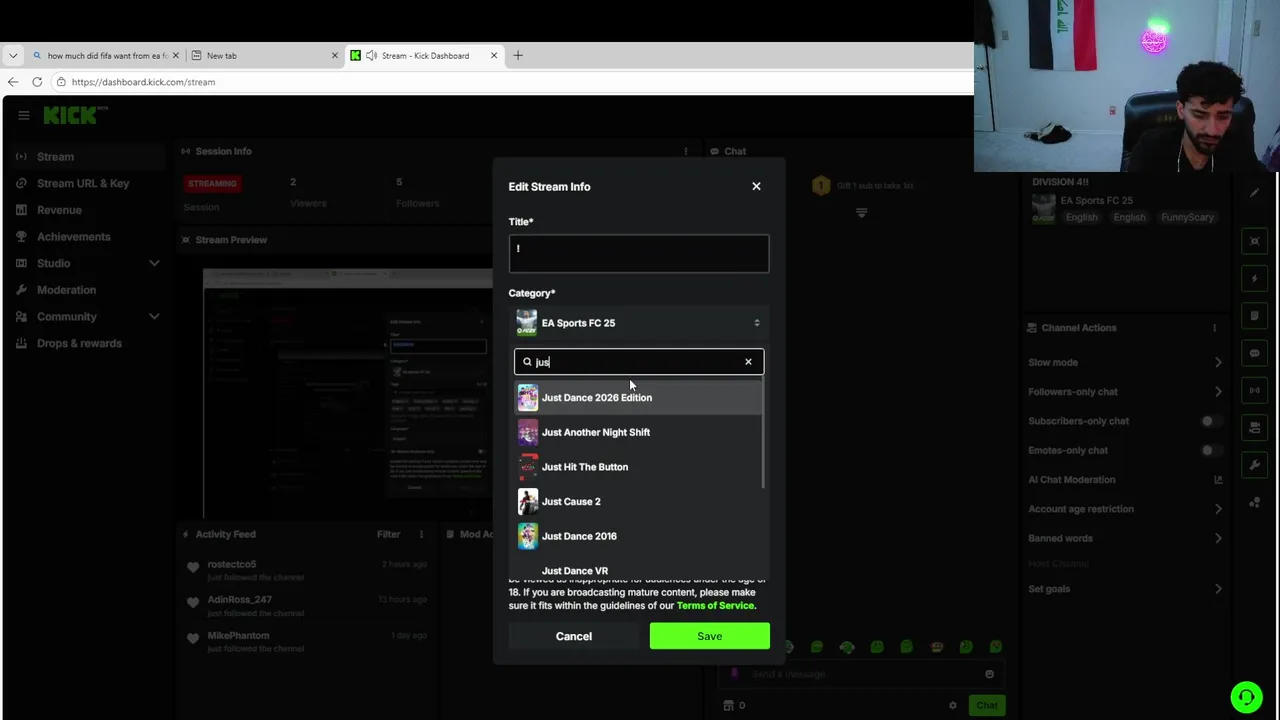Viewport: 1280px width, 720px height.
Task: Open the browser tab list dropdown
Action: pos(12,55)
